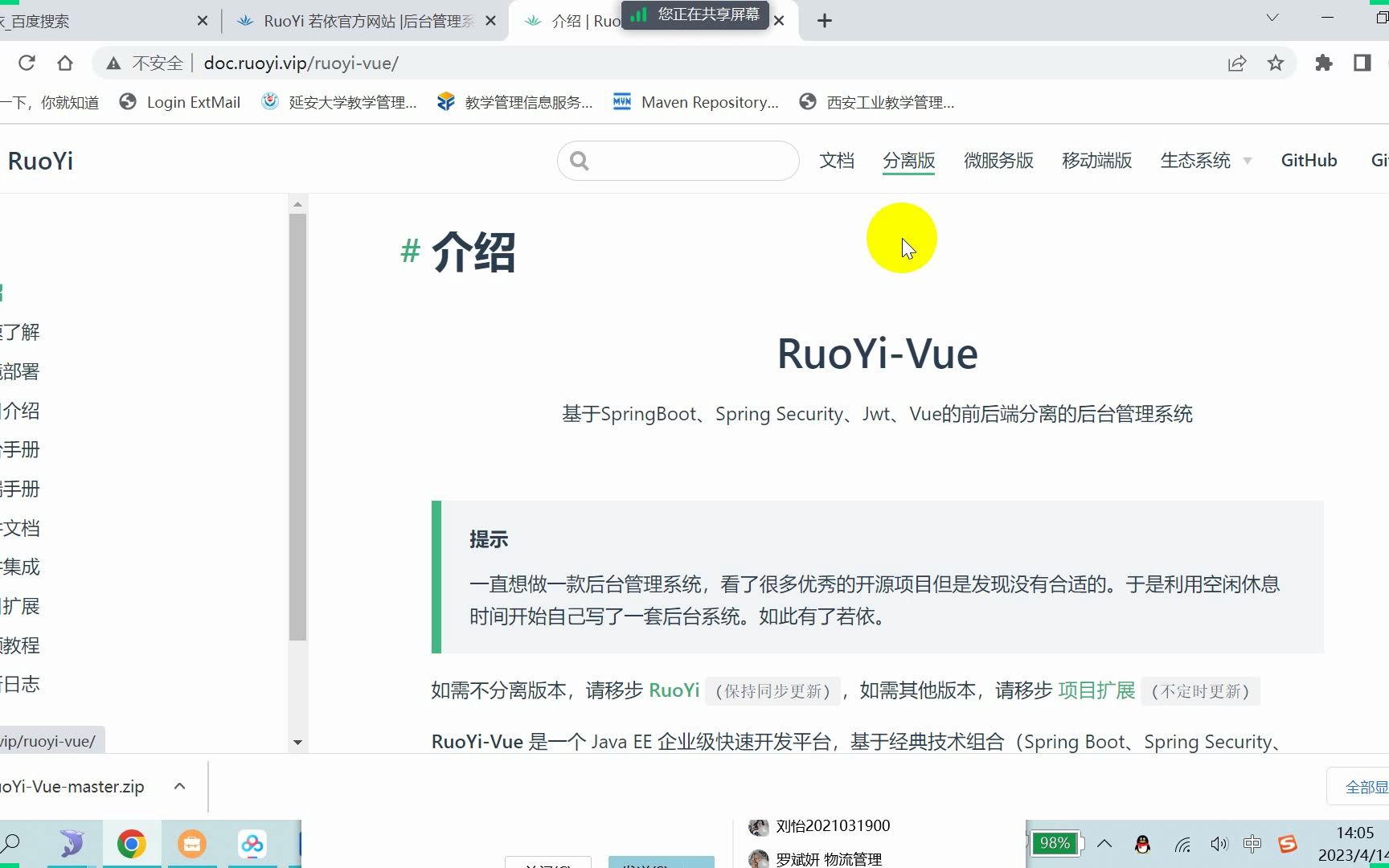Open the 文档 nav item
The height and width of the screenshot is (868, 1389).
tap(837, 161)
